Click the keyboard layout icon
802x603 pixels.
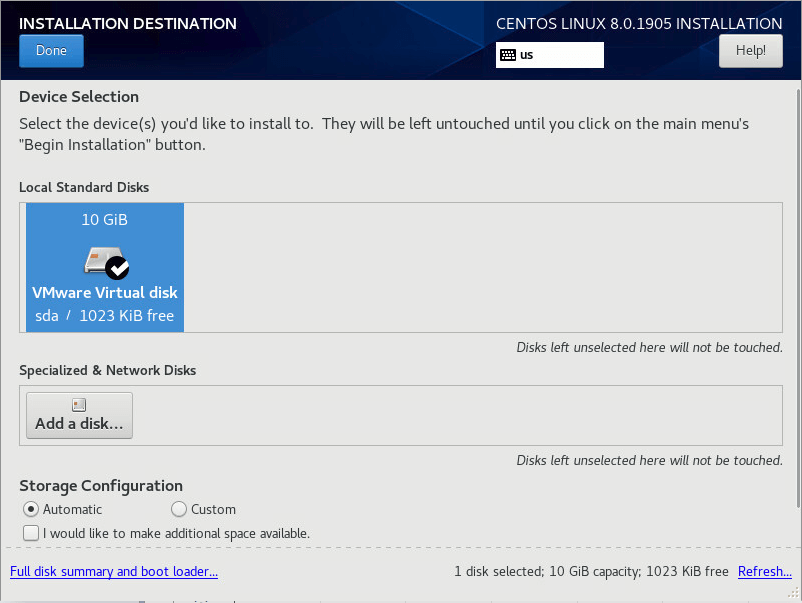(508, 55)
